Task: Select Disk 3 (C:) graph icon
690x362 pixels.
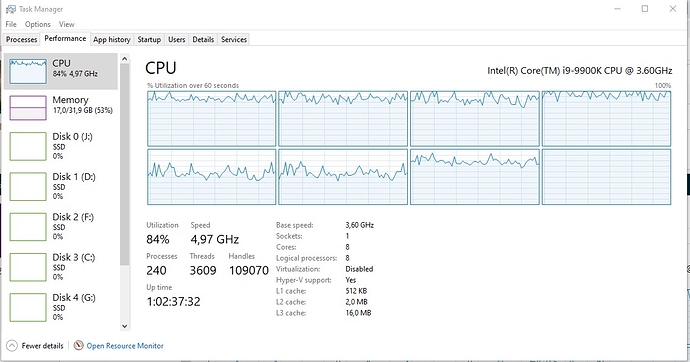Action: point(28,267)
